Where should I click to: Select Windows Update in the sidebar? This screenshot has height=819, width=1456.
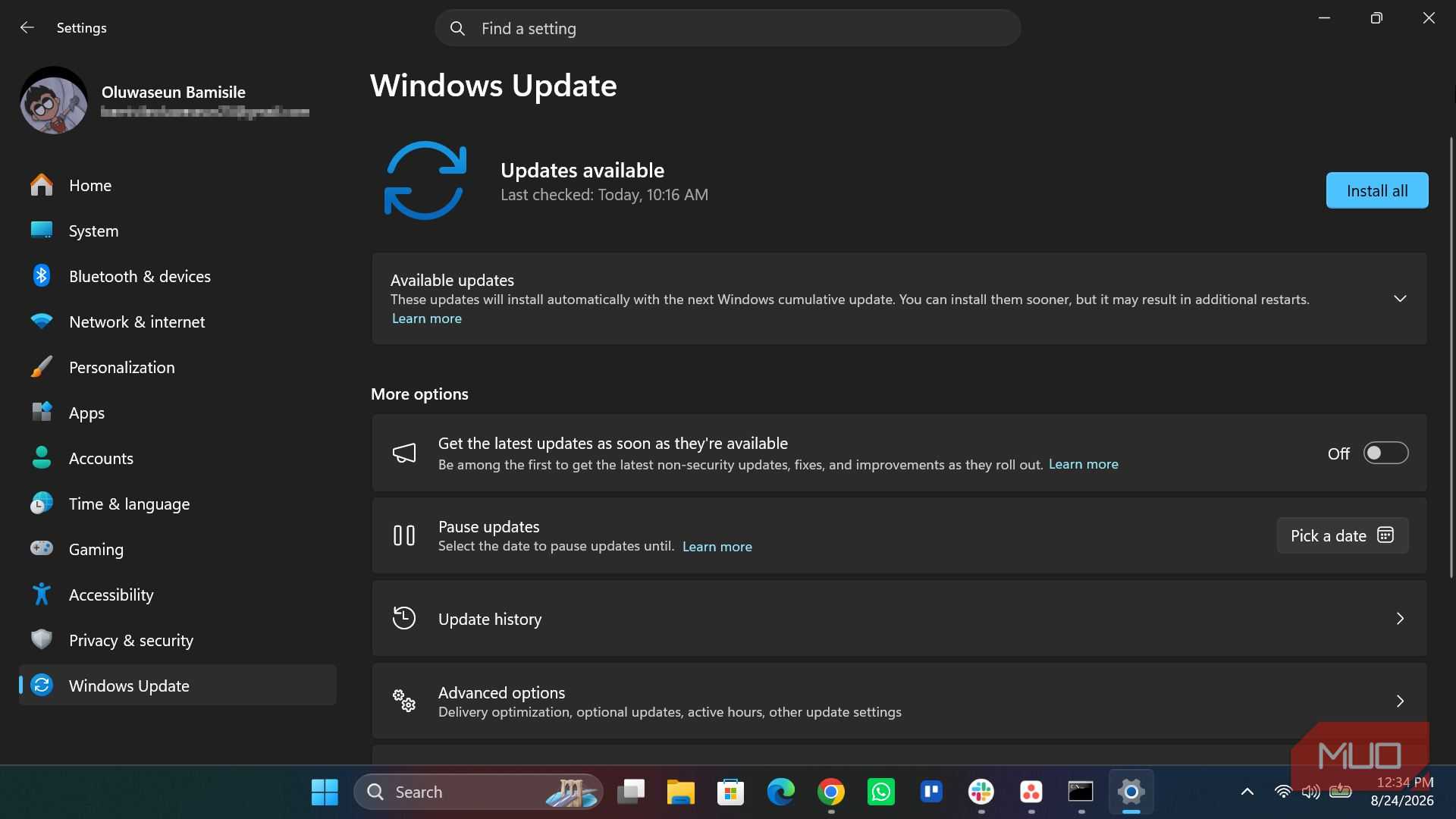[x=177, y=686]
